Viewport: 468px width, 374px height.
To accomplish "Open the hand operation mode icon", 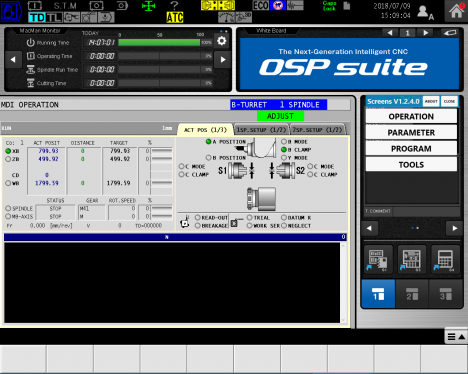I will click(11, 11).
